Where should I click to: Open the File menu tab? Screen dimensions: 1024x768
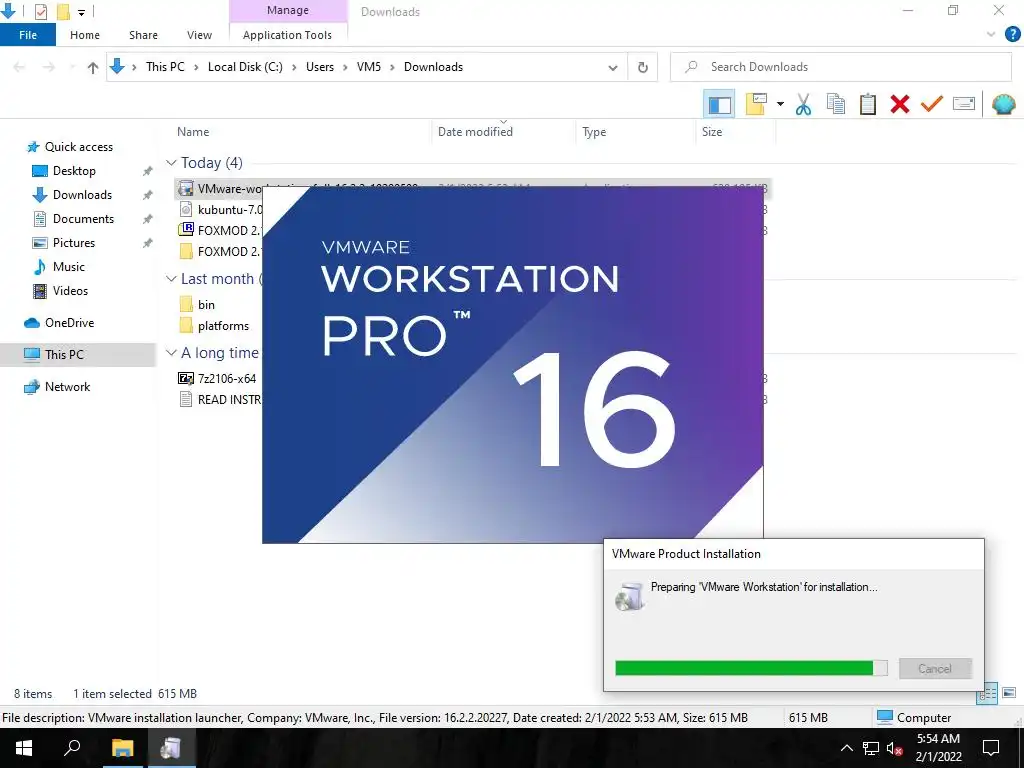tap(27, 35)
